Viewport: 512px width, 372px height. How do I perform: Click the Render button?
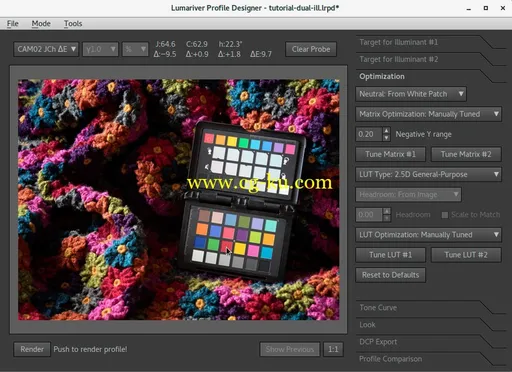pos(32,349)
